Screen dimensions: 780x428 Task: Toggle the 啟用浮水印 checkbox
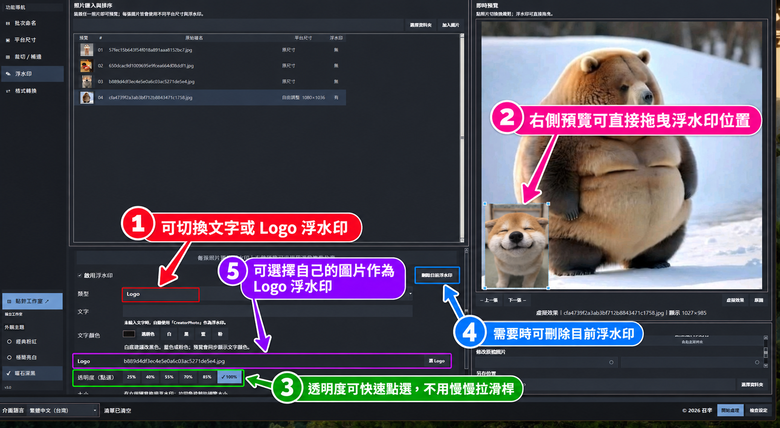[x=80, y=275]
